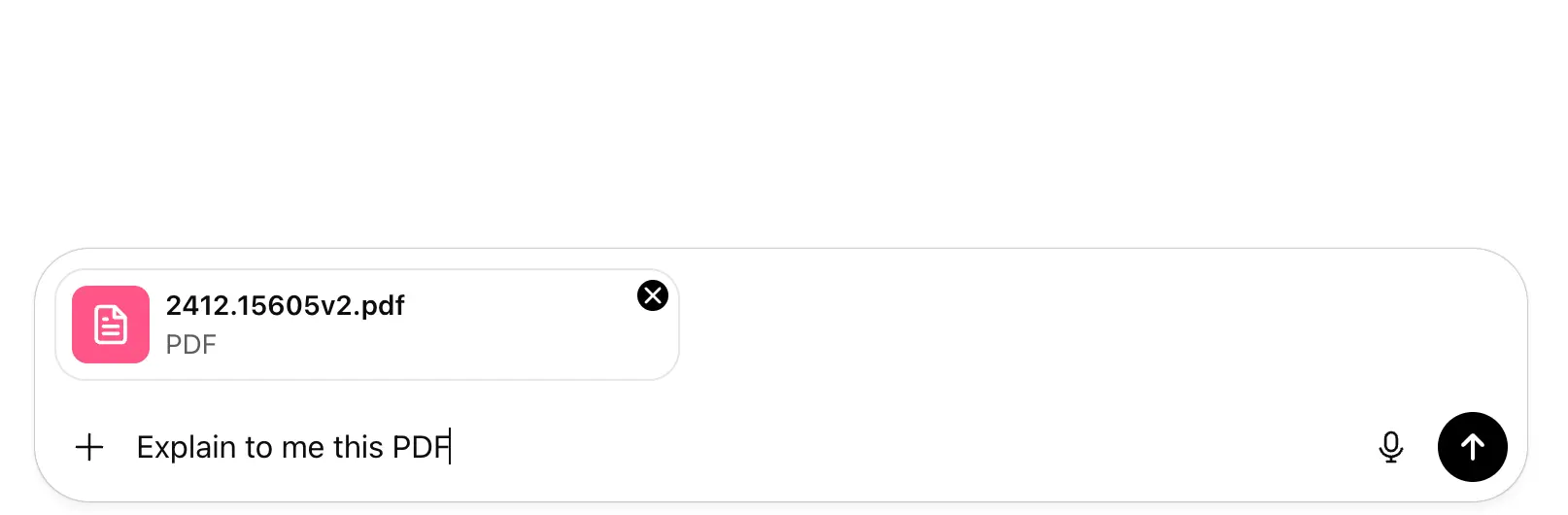
Task: Place cursor after "PDF" in the prompt
Action: [451, 447]
